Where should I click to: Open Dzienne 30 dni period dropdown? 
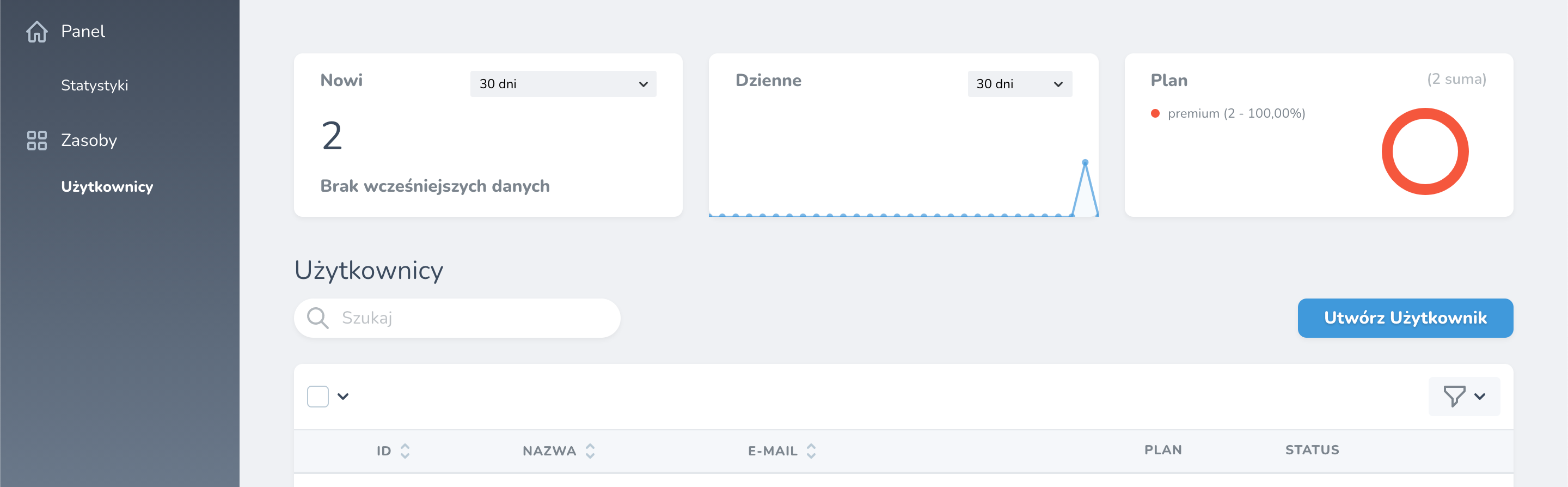pyautogui.click(x=1020, y=84)
